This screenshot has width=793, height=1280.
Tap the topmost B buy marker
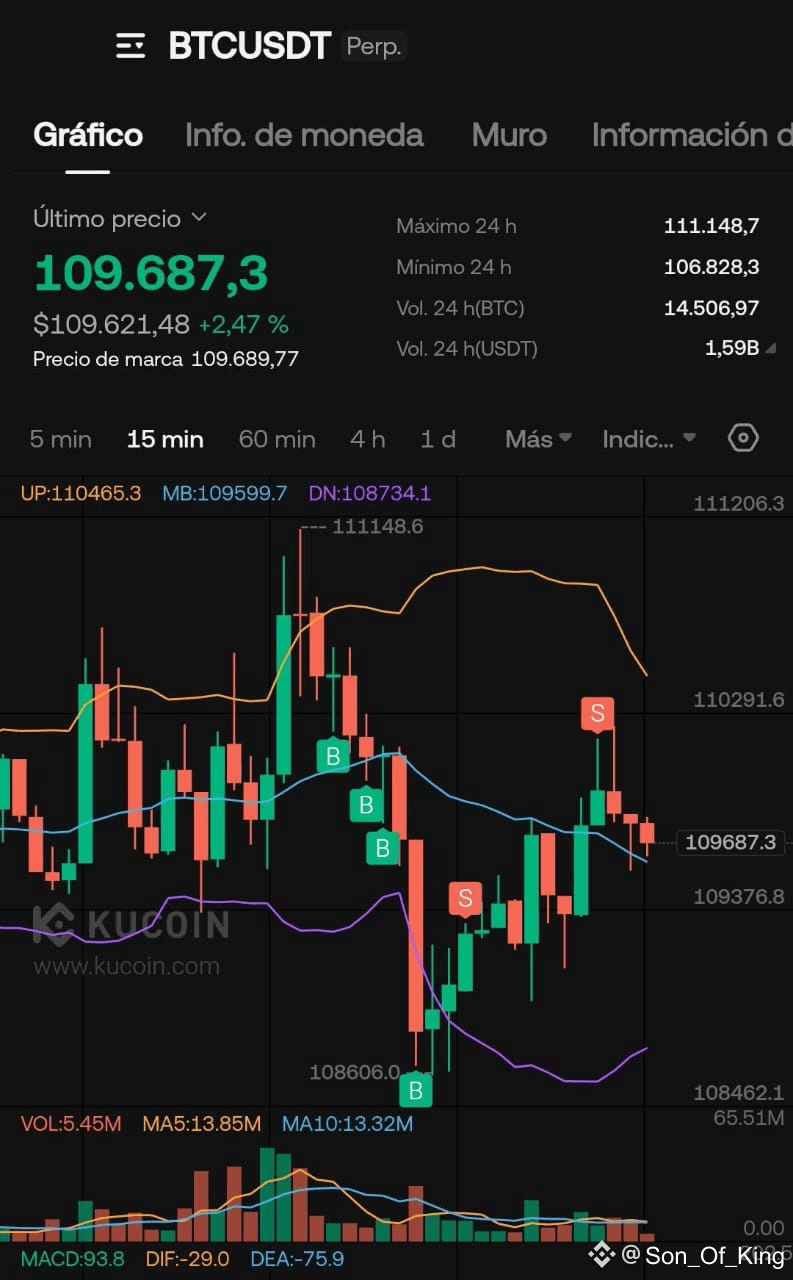(x=333, y=754)
